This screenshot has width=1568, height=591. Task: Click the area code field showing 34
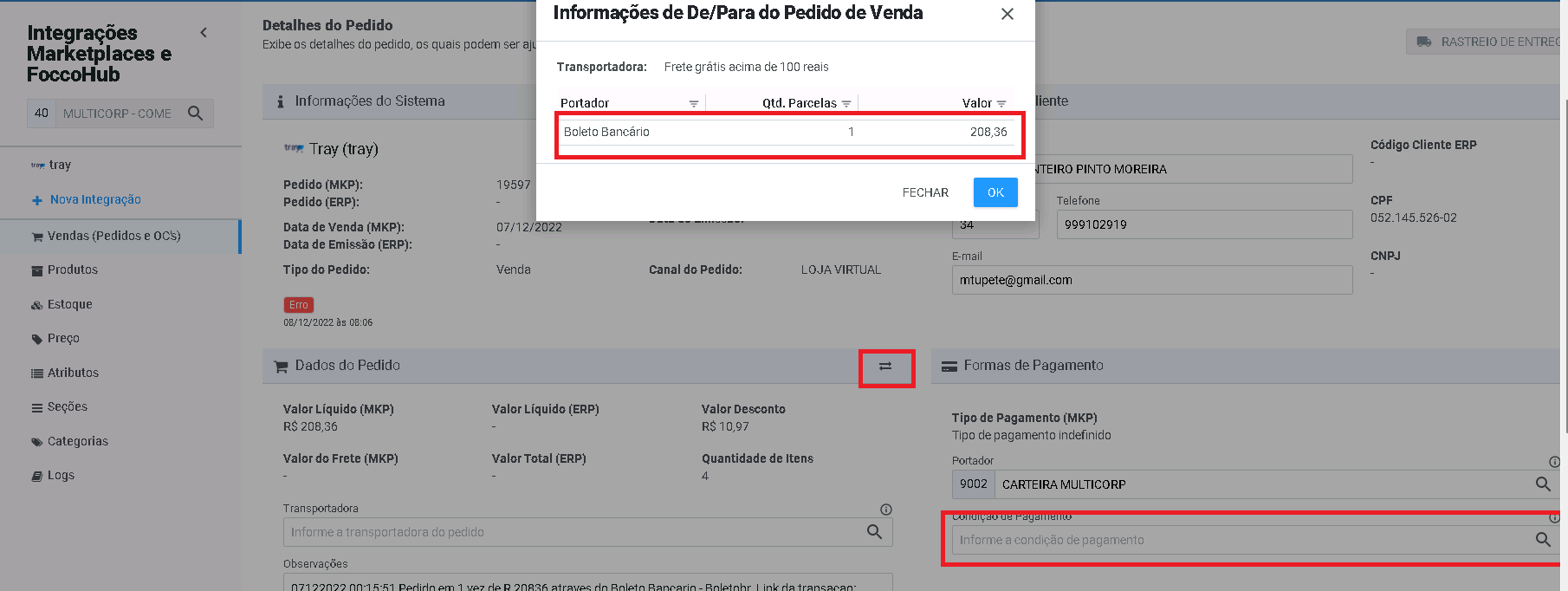pyautogui.click(x=995, y=225)
